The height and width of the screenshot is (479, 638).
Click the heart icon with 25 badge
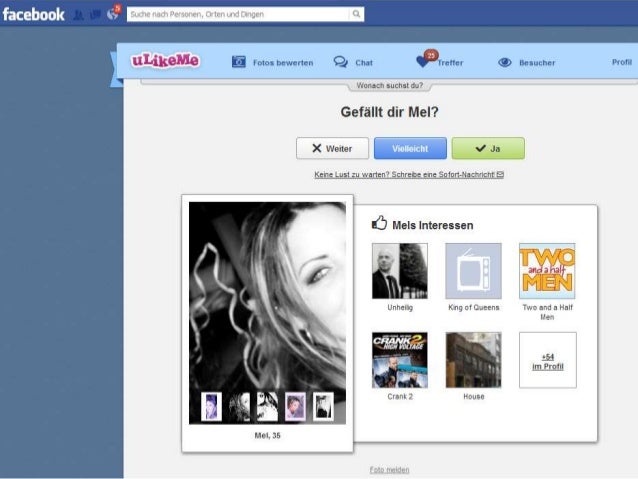[425, 60]
